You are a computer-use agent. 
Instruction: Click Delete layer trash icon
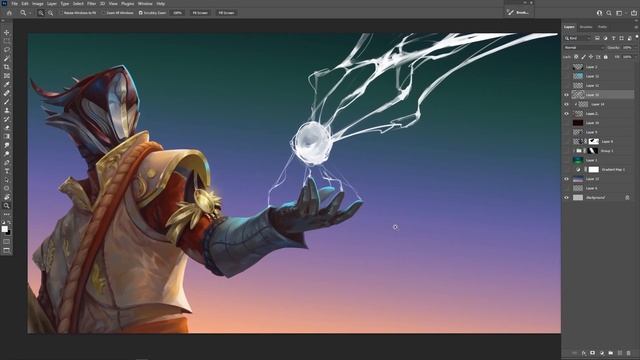pos(629,353)
